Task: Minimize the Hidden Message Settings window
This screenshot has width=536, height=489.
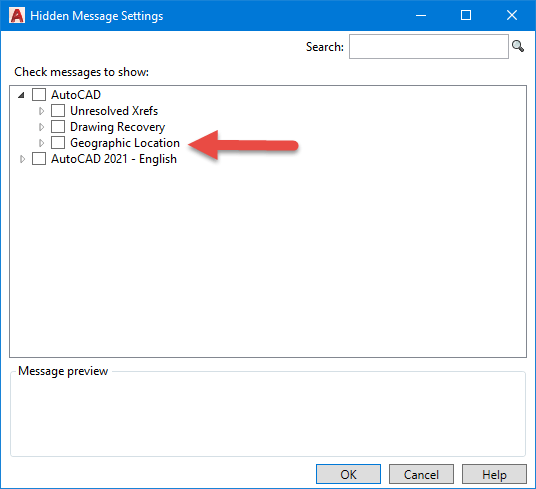Action: tap(421, 15)
